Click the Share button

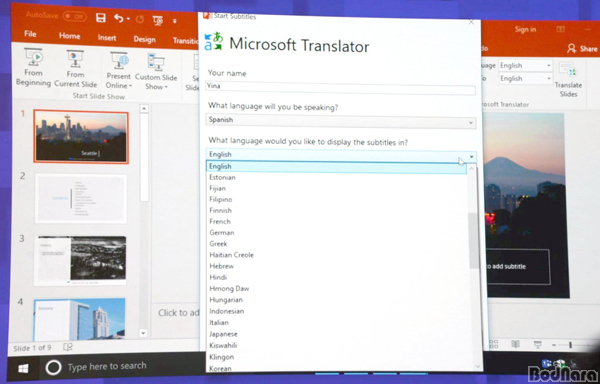pos(582,49)
